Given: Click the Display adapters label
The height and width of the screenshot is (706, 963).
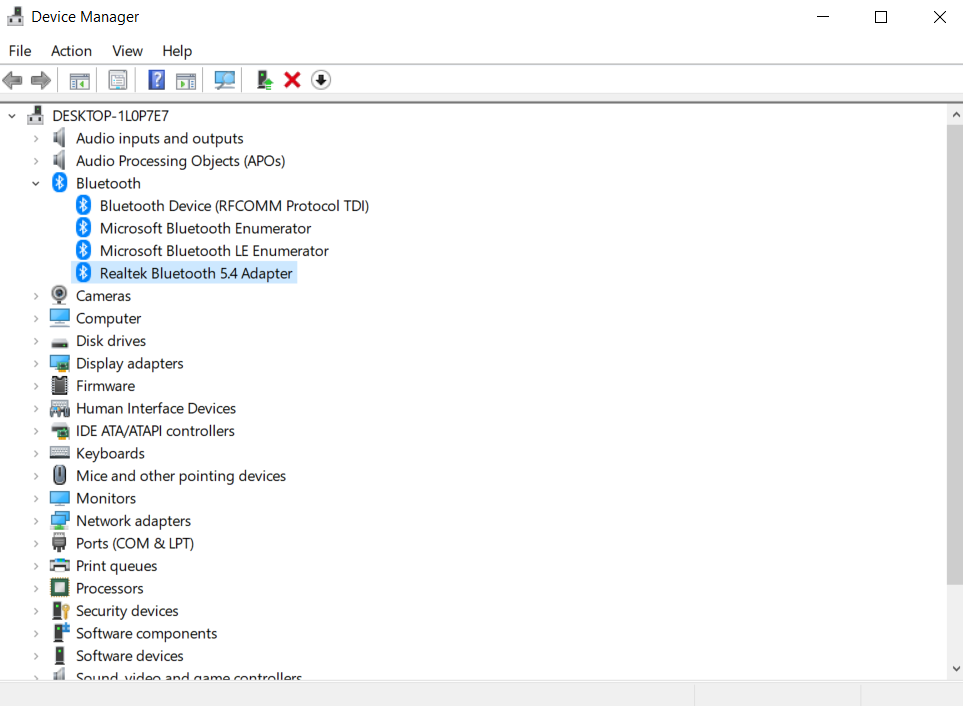Looking at the screenshot, I should click(x=130, y=363).
